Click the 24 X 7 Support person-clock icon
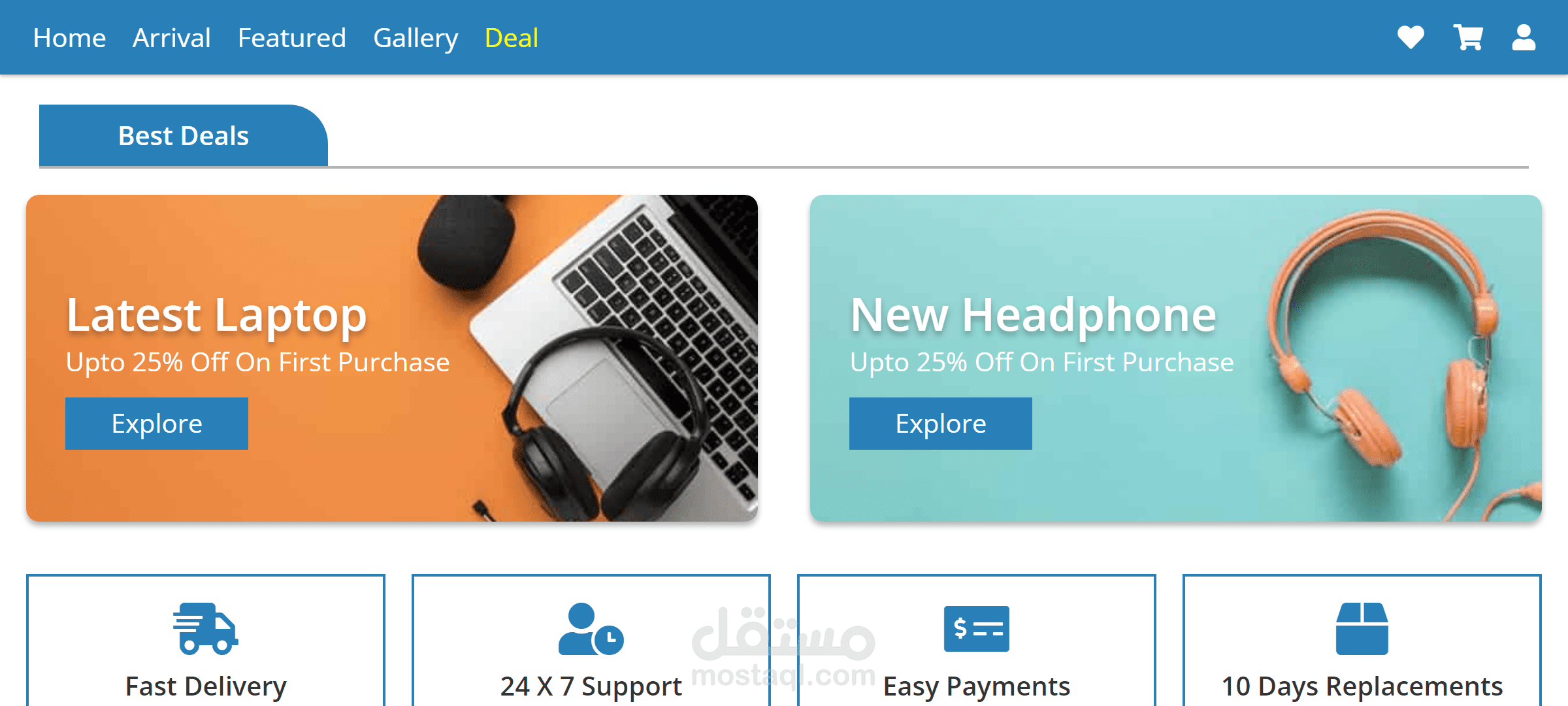 [591, 628]
